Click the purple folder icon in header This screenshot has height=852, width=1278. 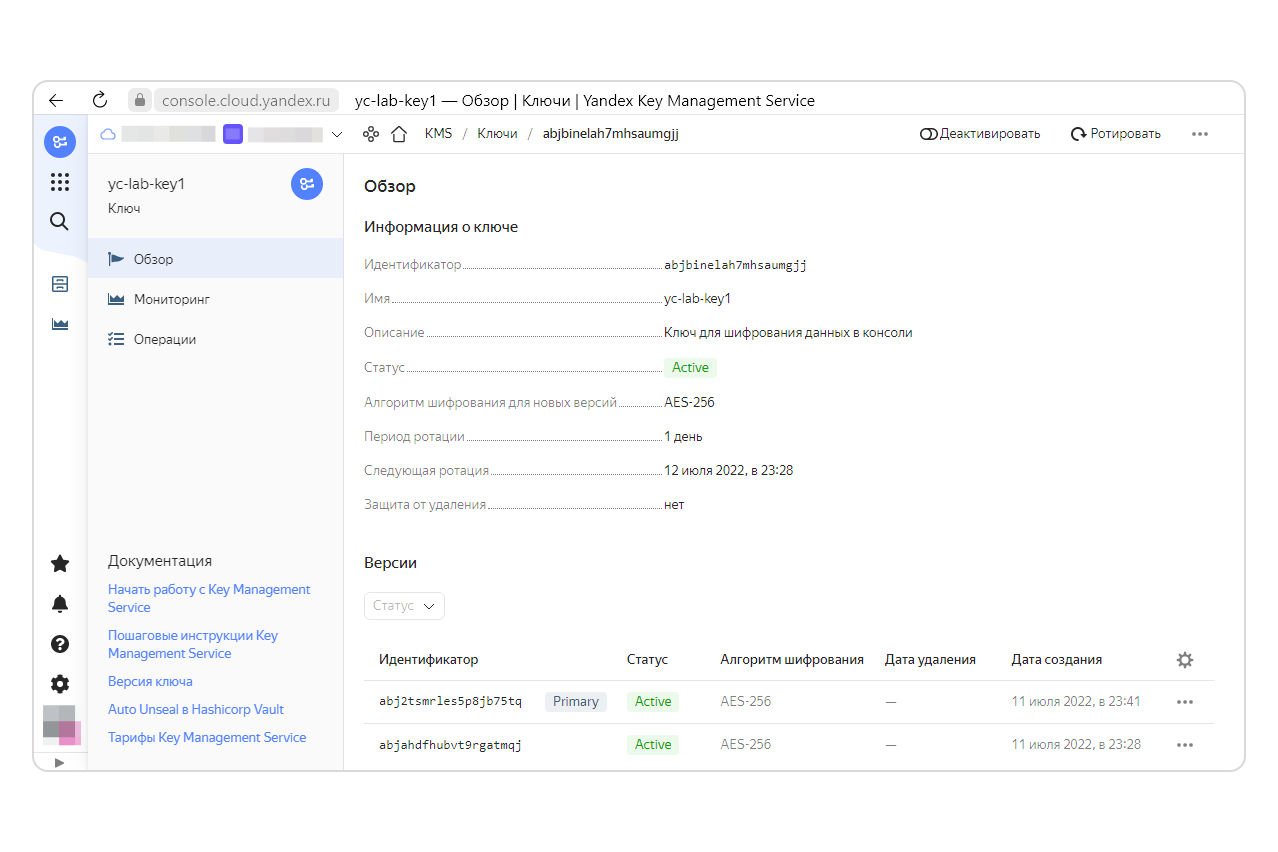coord(233,134)
